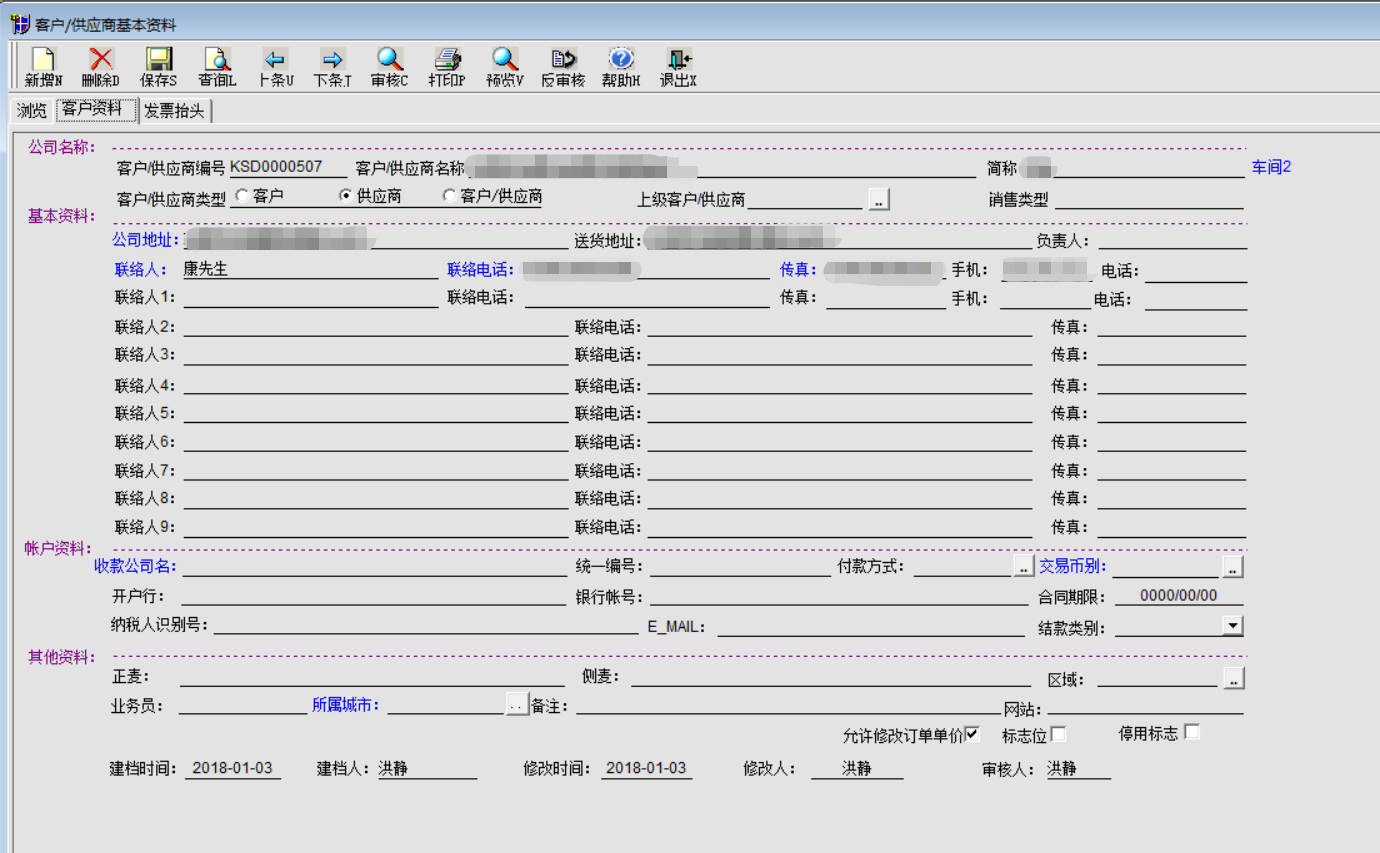This screenshot has width=1380, height=853.
Task: Enable the 停用标志 checkbox
Action: 1191,732
